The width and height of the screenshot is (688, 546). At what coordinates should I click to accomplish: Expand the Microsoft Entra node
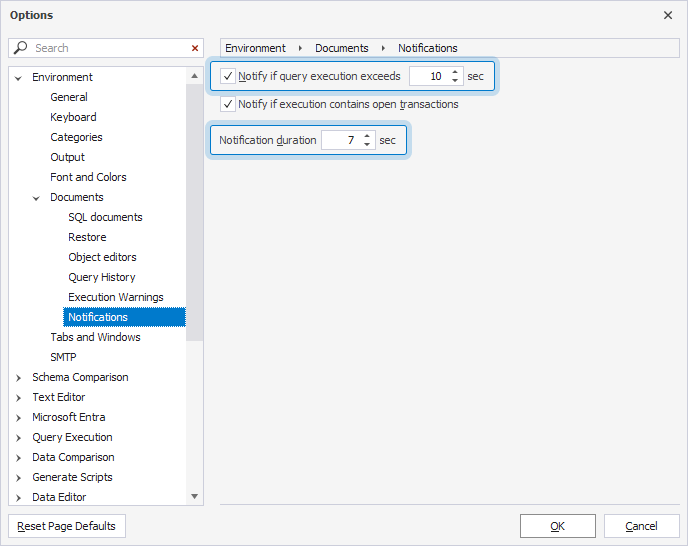[18, 418]
